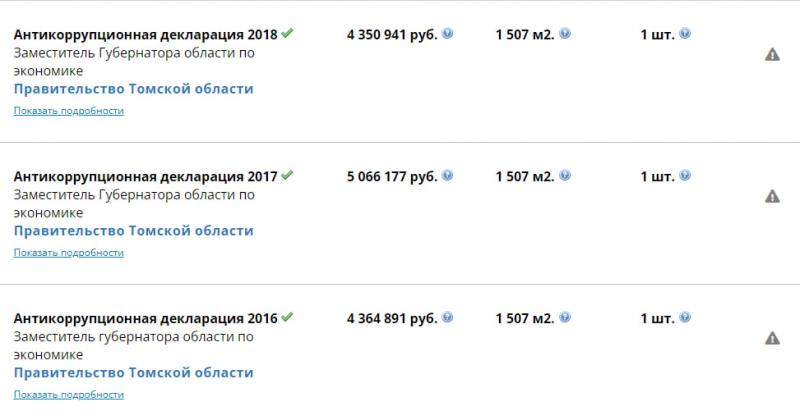The width and height of the screenshot is (800, 420).
Task: Click help icon next to 4 350 941 руб.
Action: (x=447, y=34)
